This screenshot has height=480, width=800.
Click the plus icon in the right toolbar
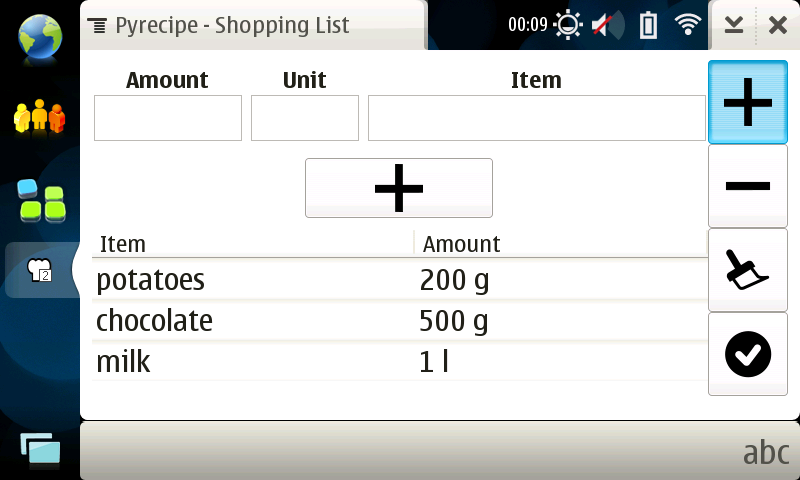[747, 102]
